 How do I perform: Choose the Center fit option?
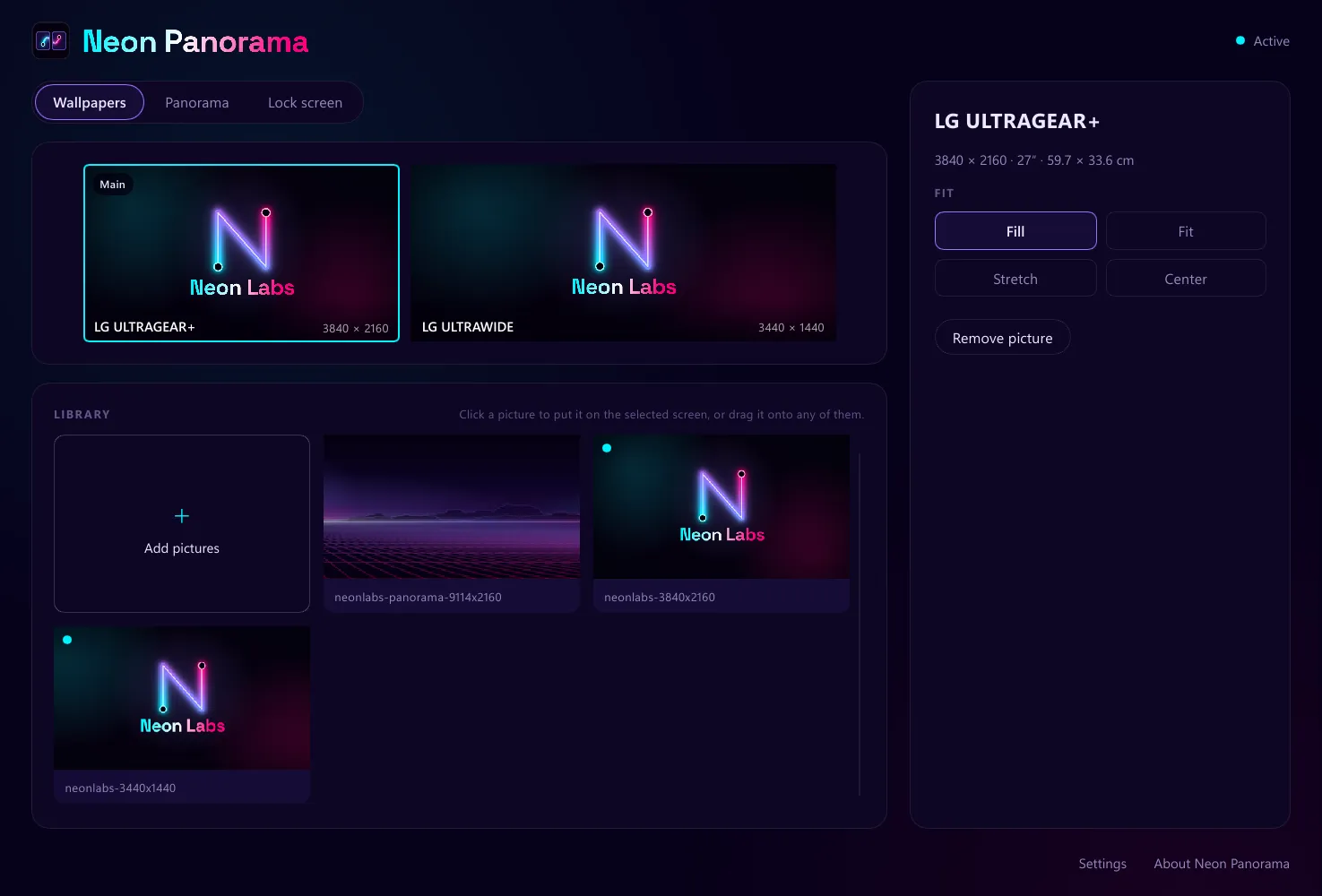(x=1186, y=279)
